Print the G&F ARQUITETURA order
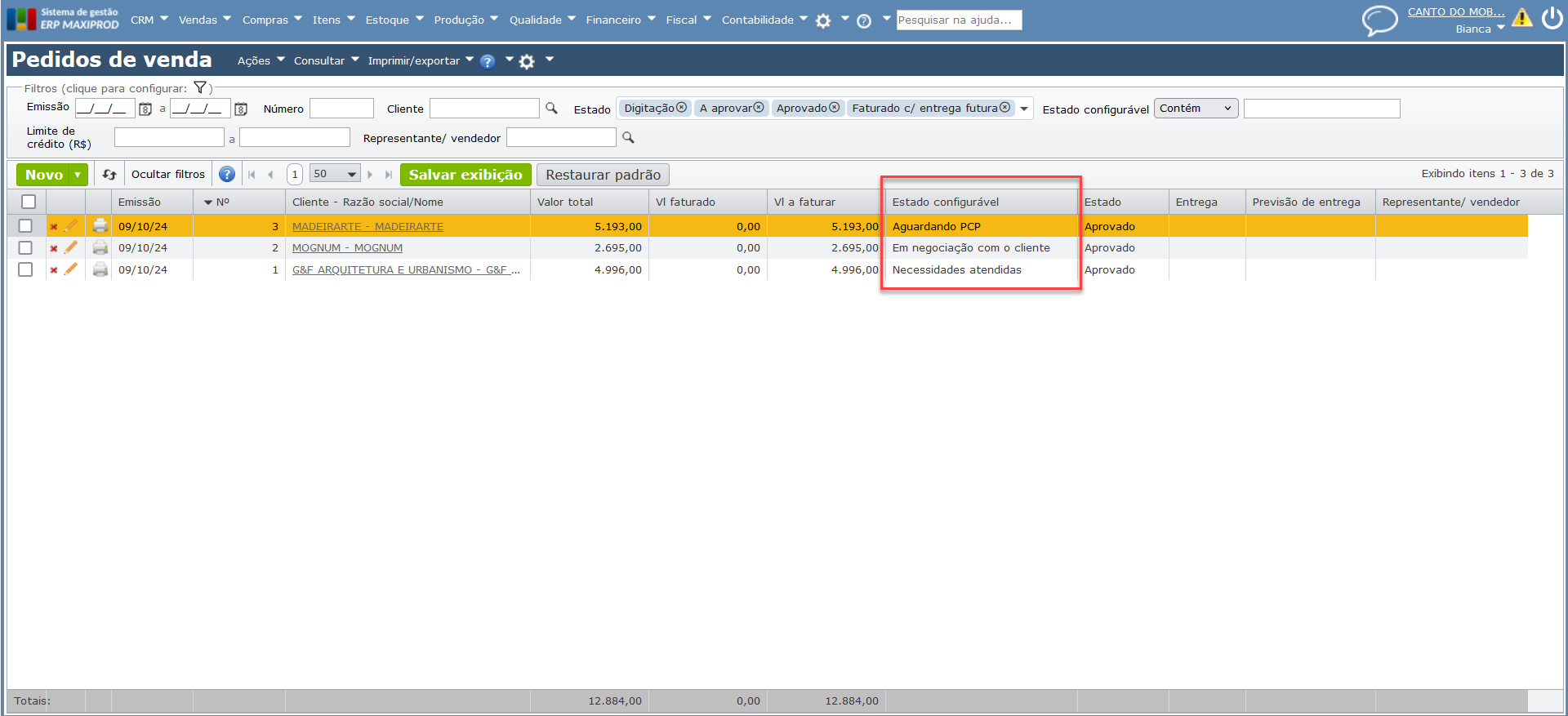The height and width of the screenshot is (716, 1568). pos(100,269)
